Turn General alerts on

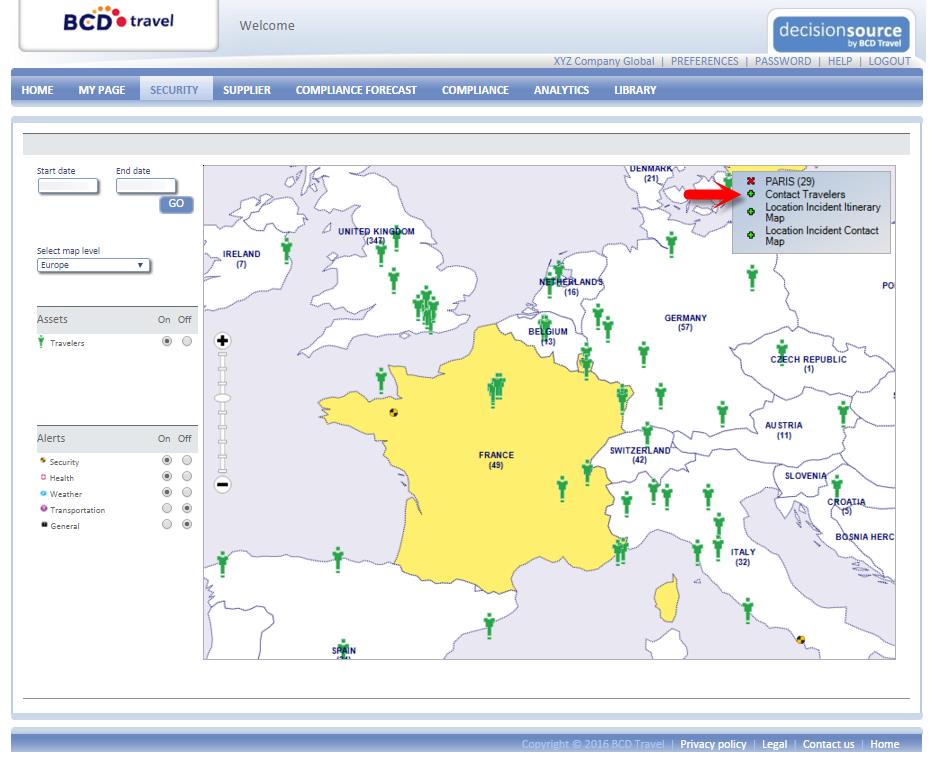[x=167, y=524]
